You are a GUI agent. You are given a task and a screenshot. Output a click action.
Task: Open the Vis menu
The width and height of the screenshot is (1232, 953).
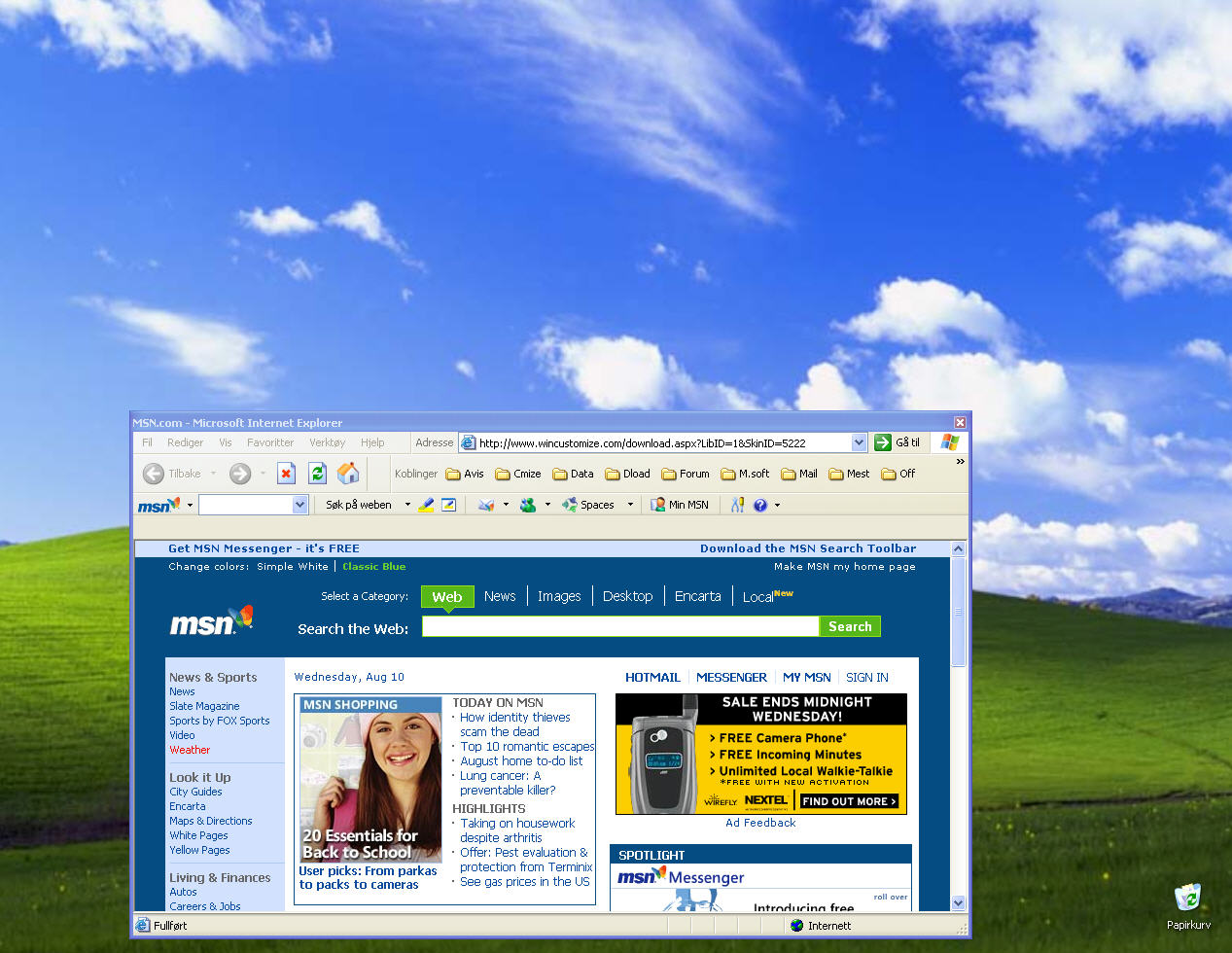[226, 442]
